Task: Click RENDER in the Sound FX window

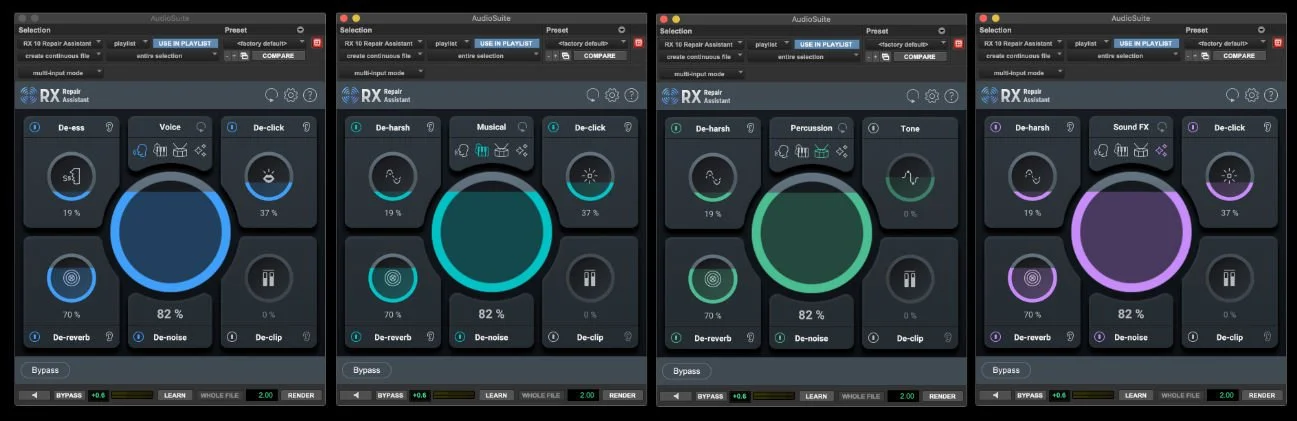Action: pos(1262,395)
